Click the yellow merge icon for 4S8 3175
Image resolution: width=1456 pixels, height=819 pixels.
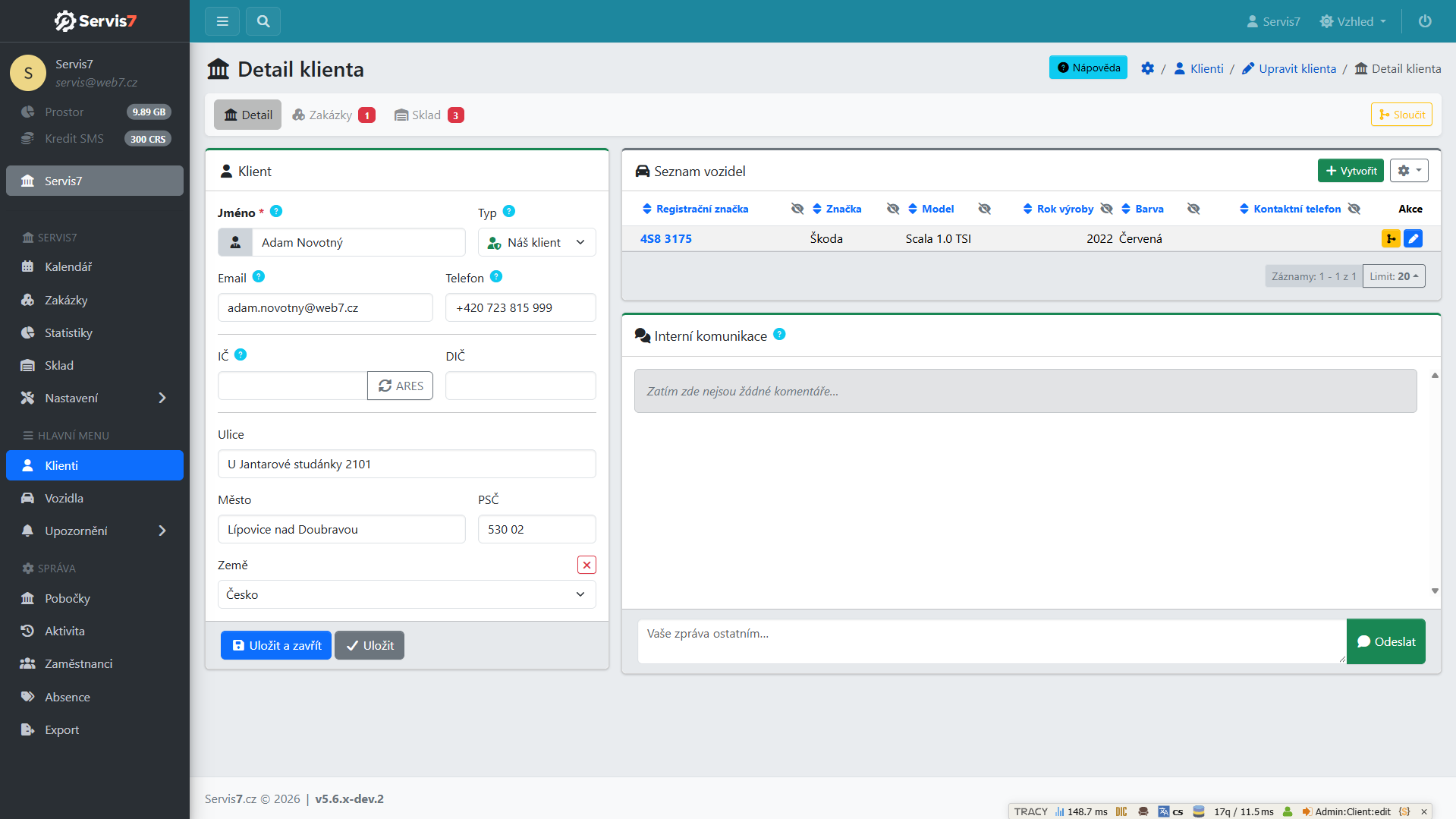(1391, 238)
